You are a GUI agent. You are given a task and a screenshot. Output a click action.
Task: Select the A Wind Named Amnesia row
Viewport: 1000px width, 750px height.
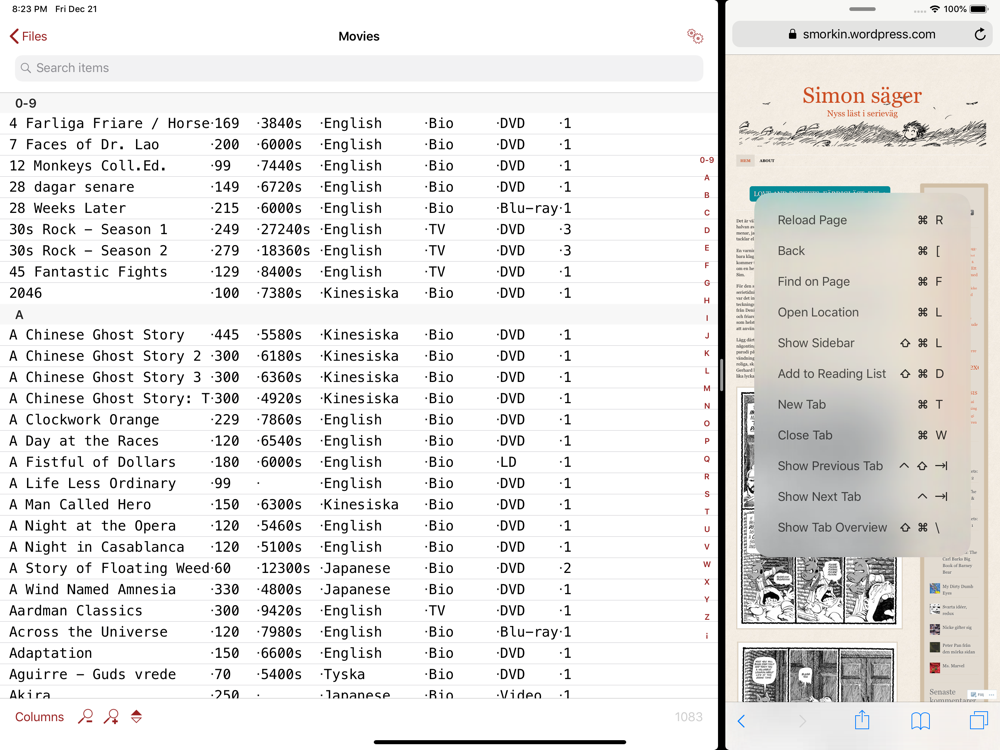(359, 589)
